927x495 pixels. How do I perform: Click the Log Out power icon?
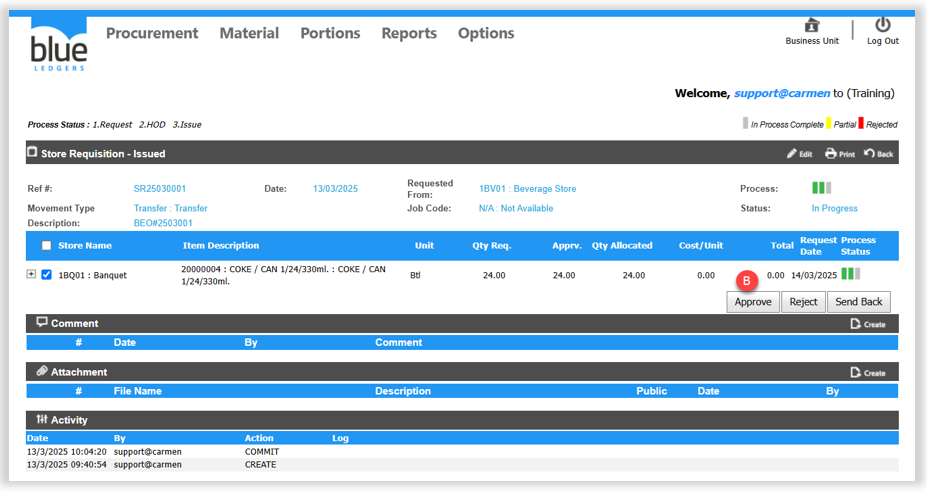pos(882,25)
